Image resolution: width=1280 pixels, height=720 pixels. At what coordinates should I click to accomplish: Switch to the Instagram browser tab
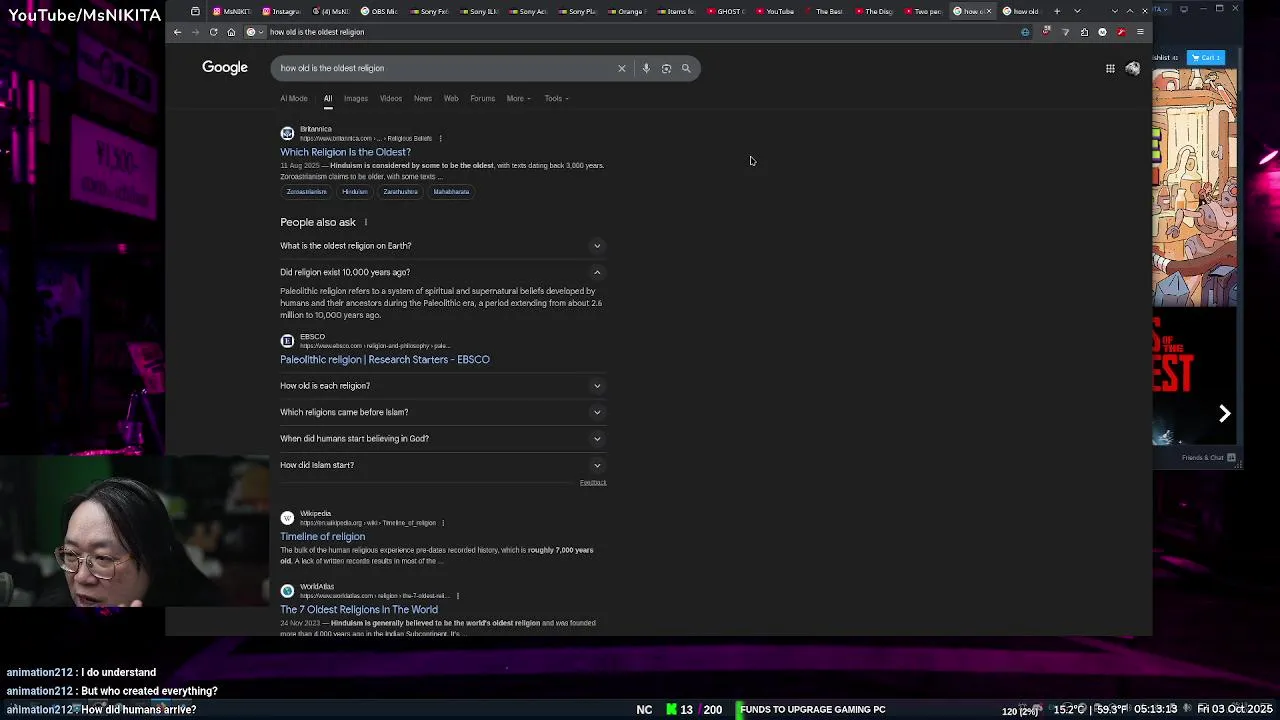(281, 11)
